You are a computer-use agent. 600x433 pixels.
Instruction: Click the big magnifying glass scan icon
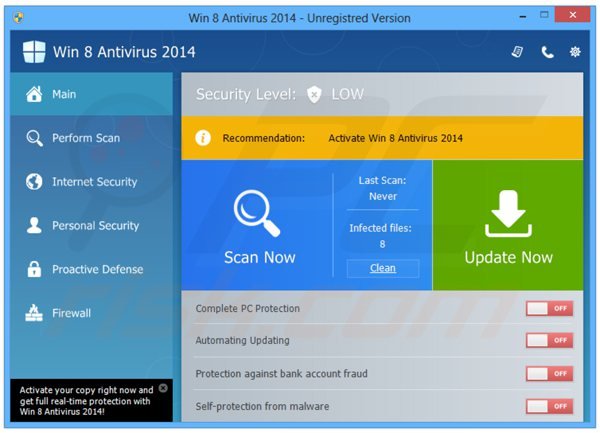point(257,213)
